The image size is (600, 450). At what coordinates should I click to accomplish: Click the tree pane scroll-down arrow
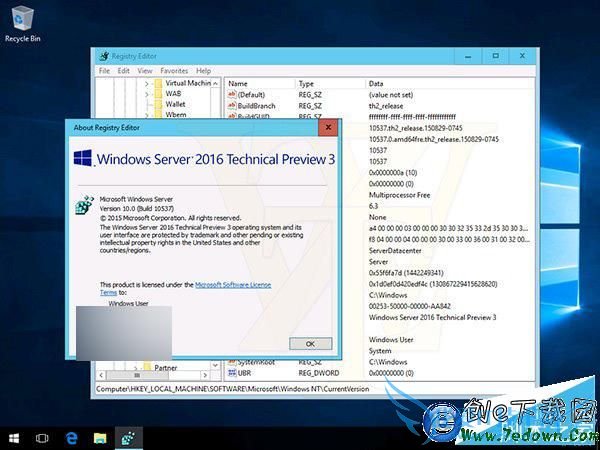tap(215, 365)
